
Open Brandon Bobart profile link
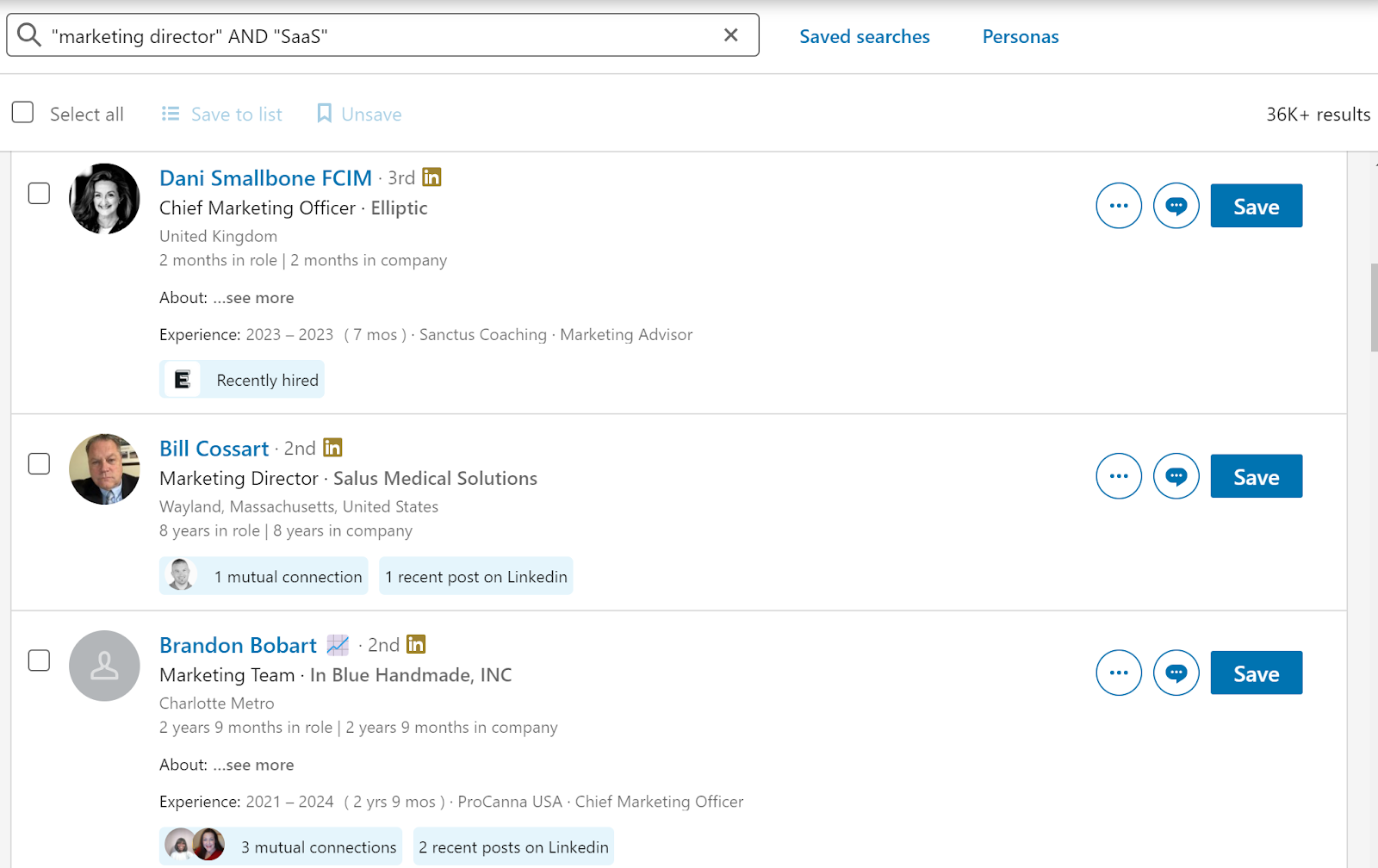tap(238, 645)
